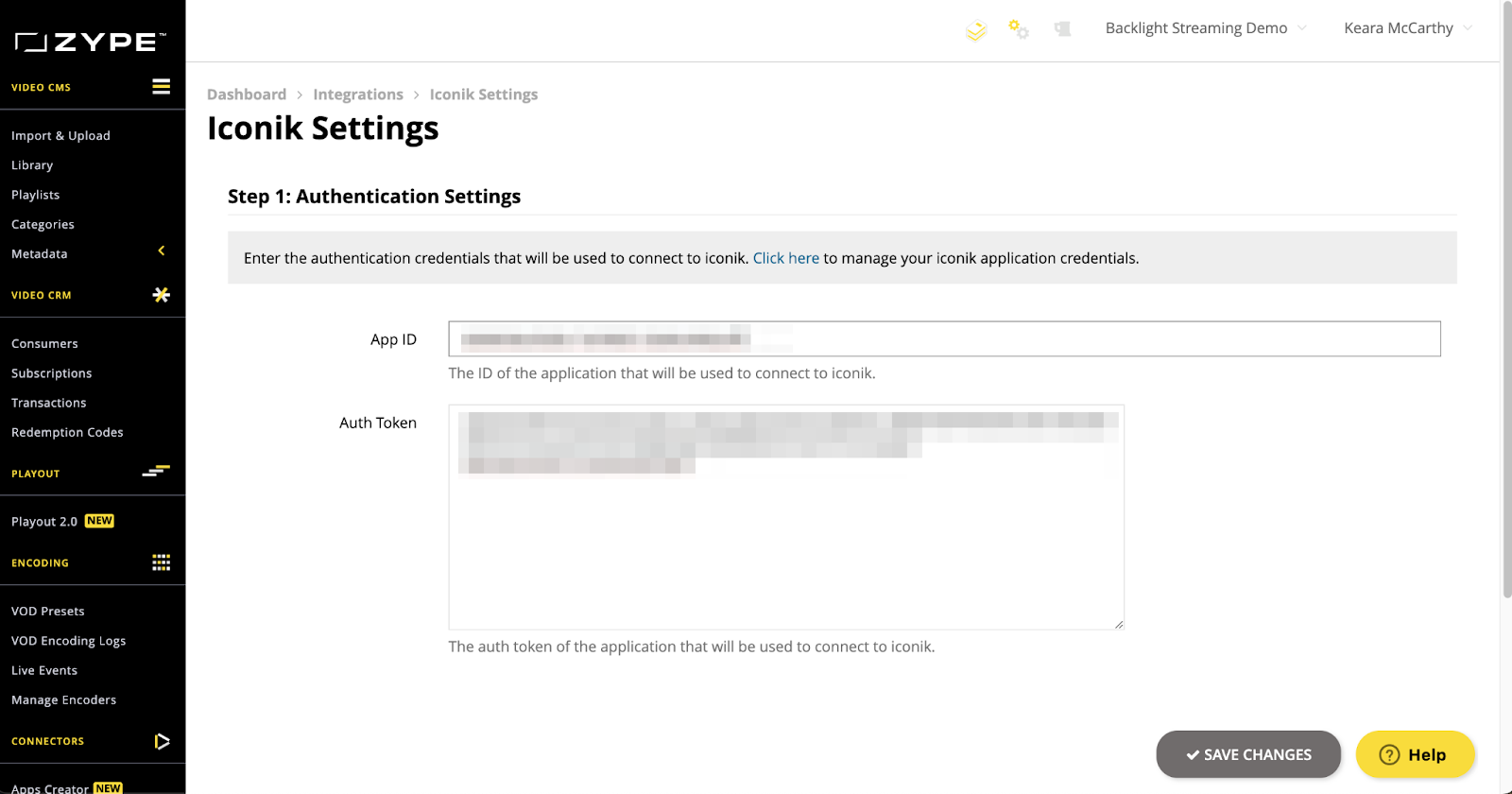This screenshot has width=1512, height=794.
Task: Open Categories section
Action: point(43,224)
